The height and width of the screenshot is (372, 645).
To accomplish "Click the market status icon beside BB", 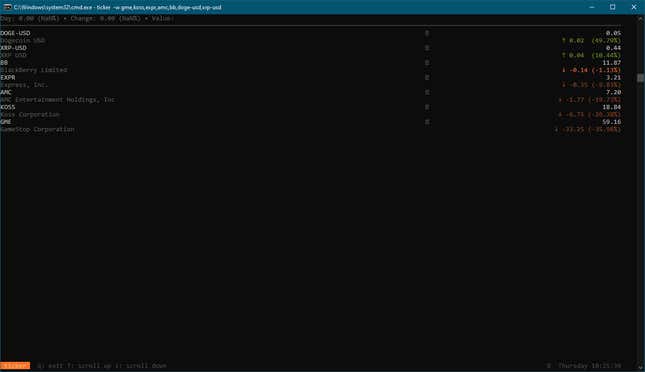I will 427,63.
